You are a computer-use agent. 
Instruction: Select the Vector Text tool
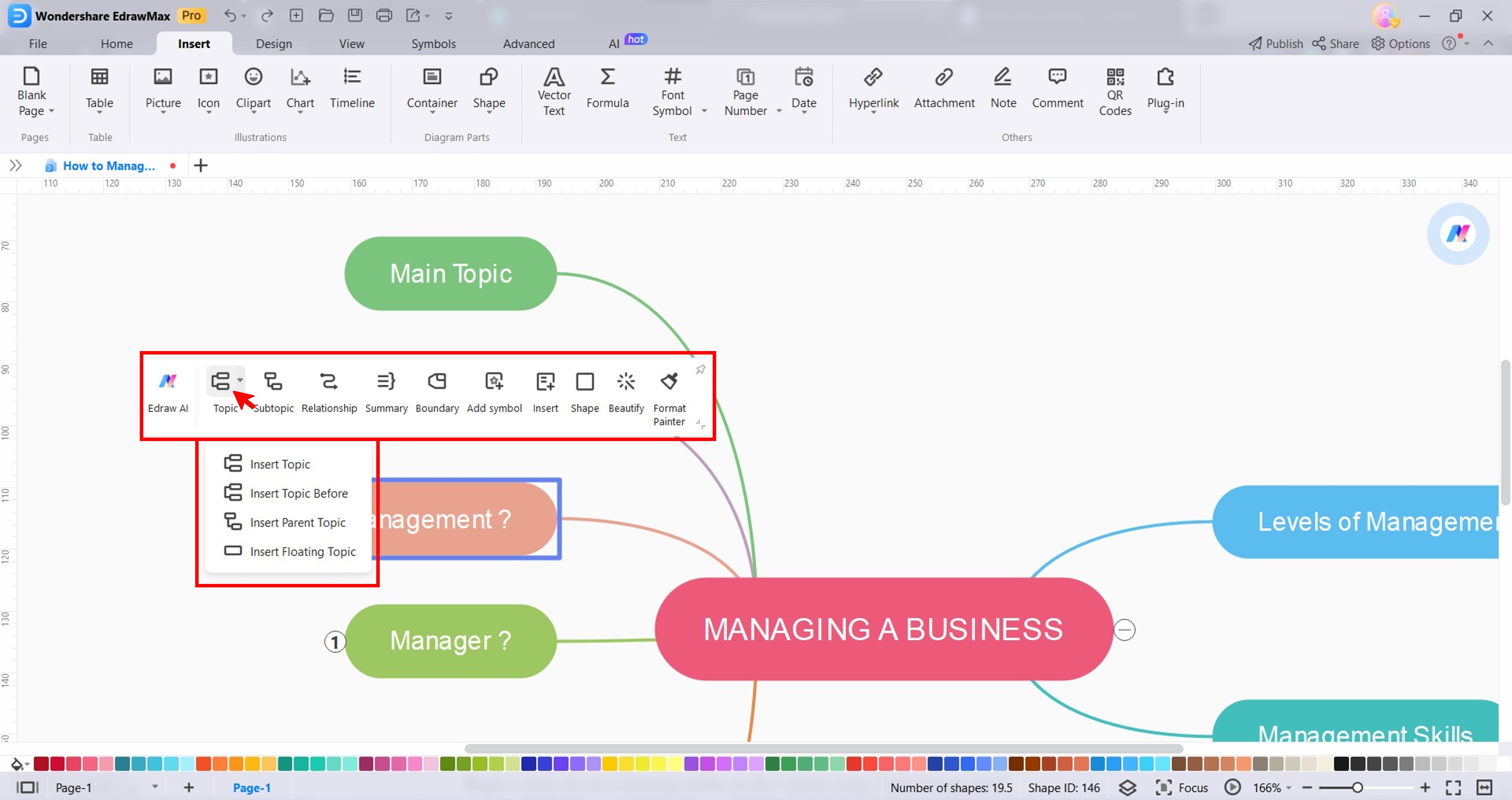point(554,92)
